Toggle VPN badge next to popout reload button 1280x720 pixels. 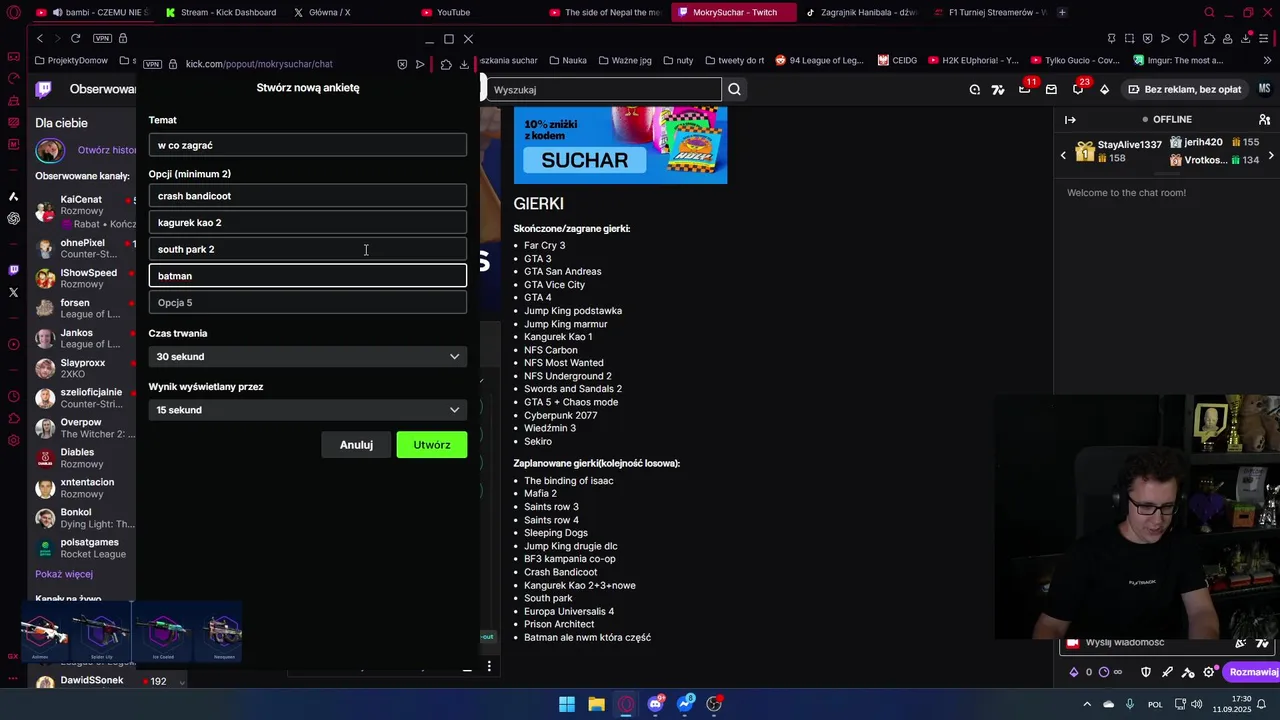point(102,38)
